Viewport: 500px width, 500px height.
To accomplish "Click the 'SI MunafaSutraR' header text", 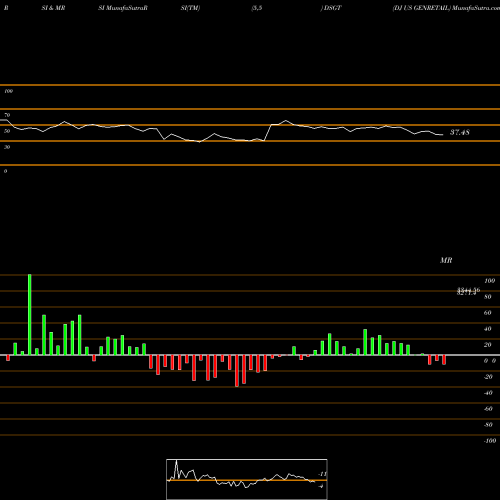I will [123, 8].
